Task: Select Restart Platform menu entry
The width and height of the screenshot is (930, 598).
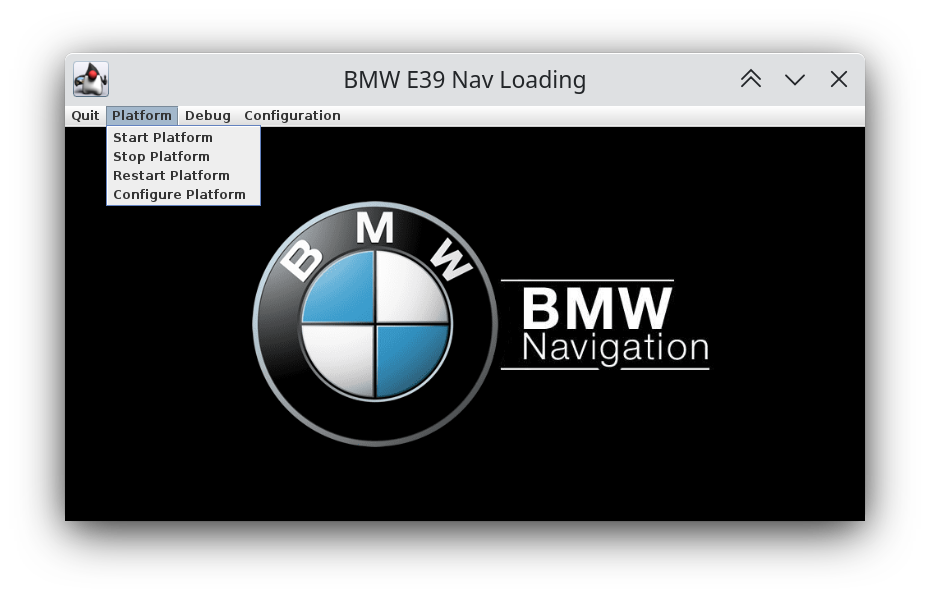Action: point(183,176)
